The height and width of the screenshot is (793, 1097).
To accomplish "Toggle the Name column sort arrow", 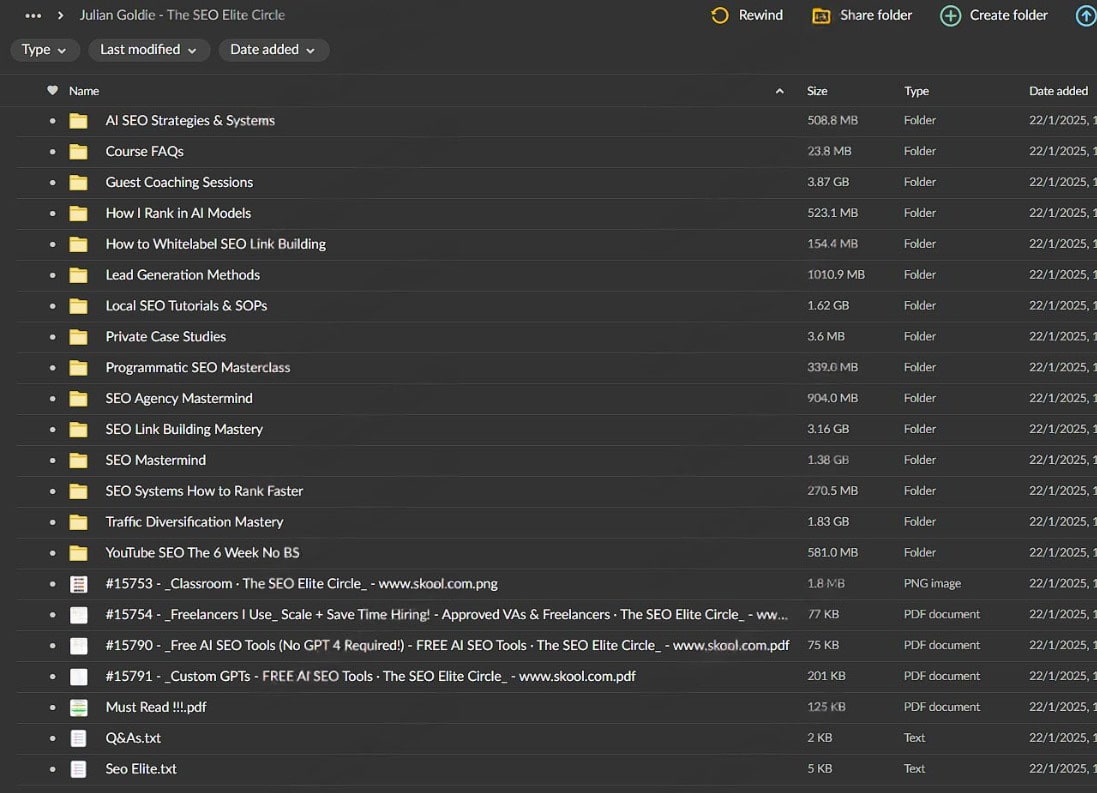I will tap(780, 91).
